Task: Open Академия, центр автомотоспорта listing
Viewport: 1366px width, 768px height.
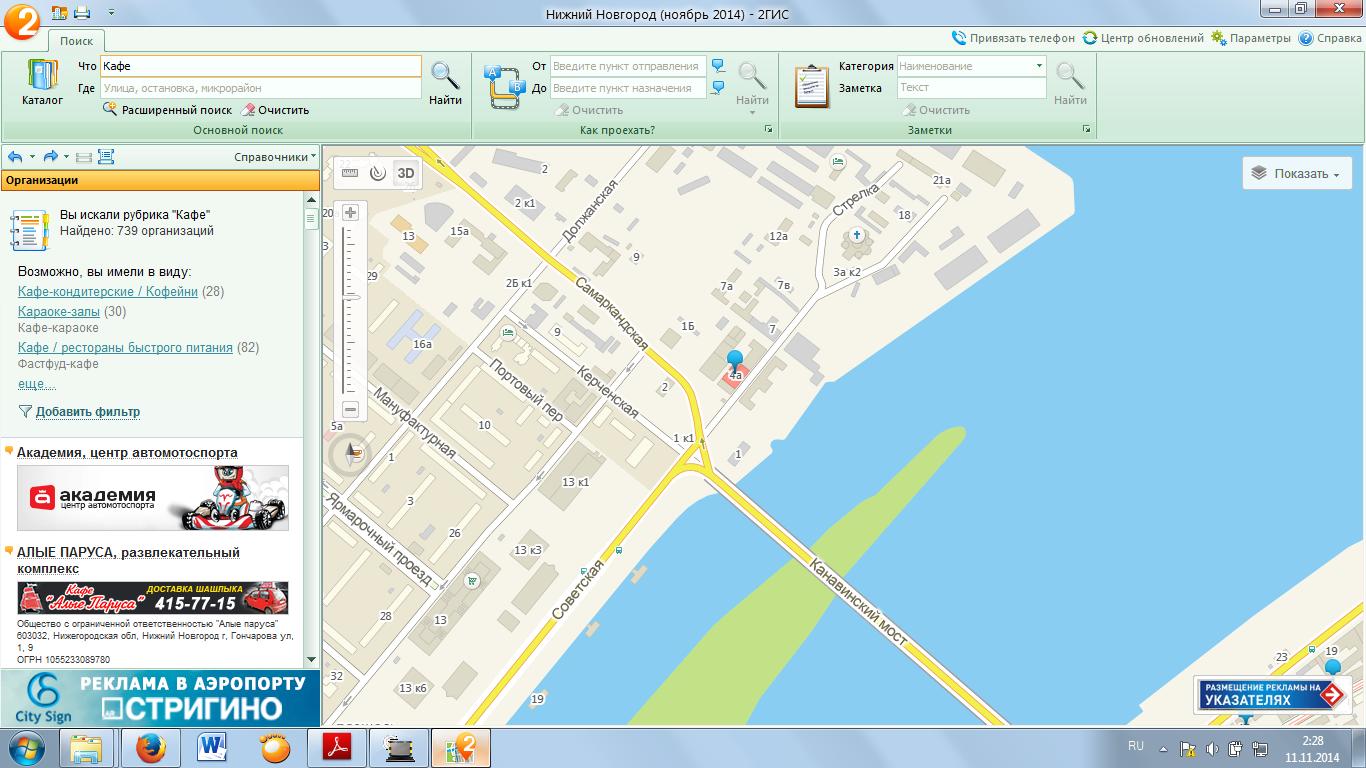Action: (x=127, y=452)
